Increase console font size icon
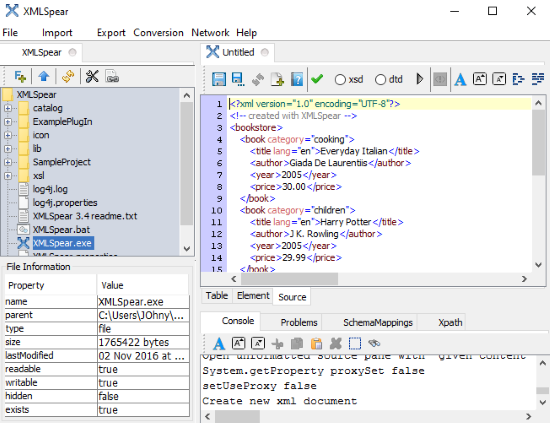Image resolution: width=550 pixels, height=423 pixels. point(239,343)
